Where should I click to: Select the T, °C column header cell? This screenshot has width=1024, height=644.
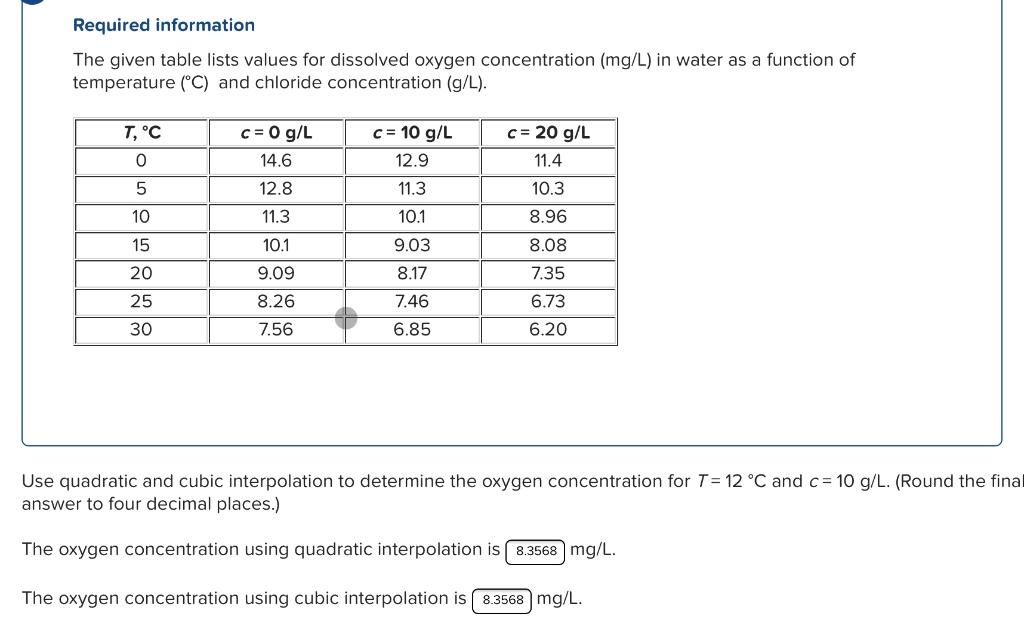140,132
